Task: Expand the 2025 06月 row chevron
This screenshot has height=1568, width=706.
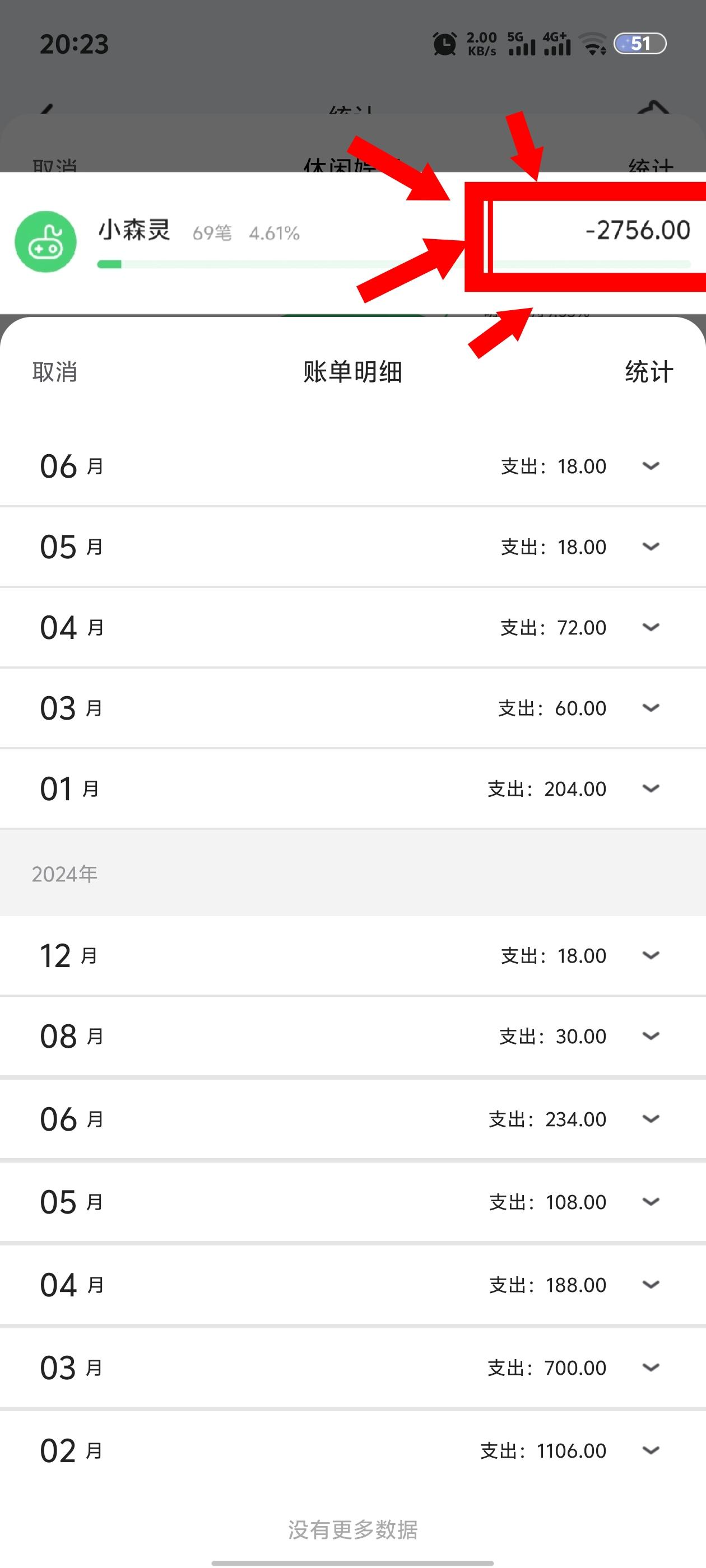Action: point(651,466)
